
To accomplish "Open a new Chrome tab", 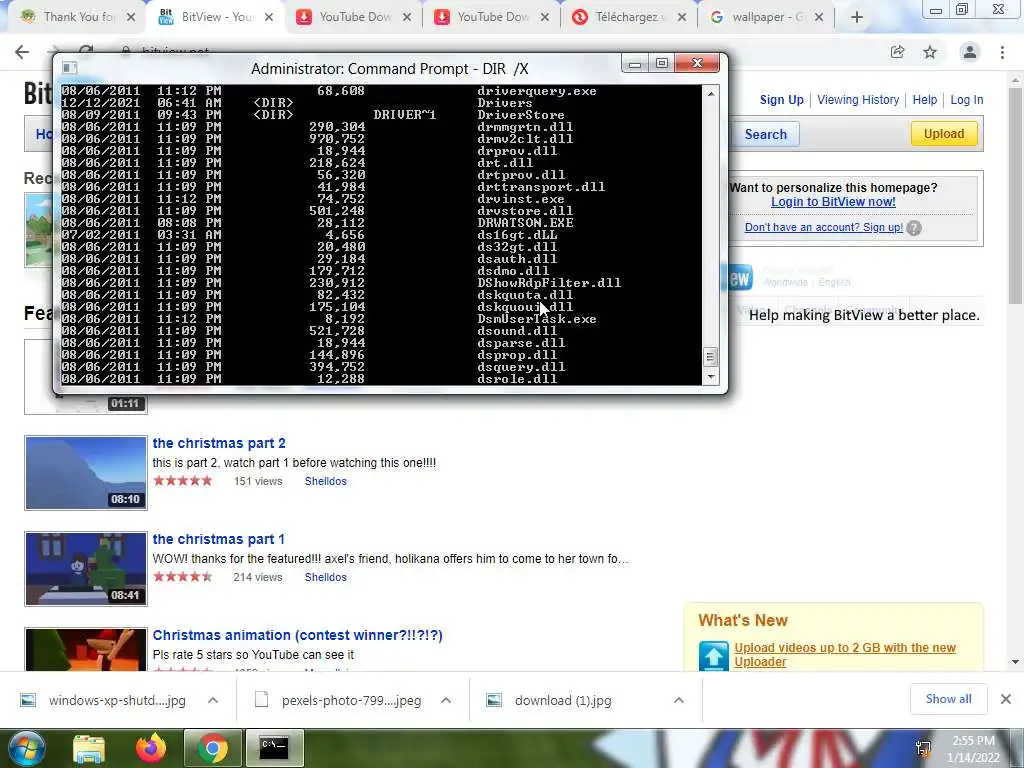I will coord(857,17).
